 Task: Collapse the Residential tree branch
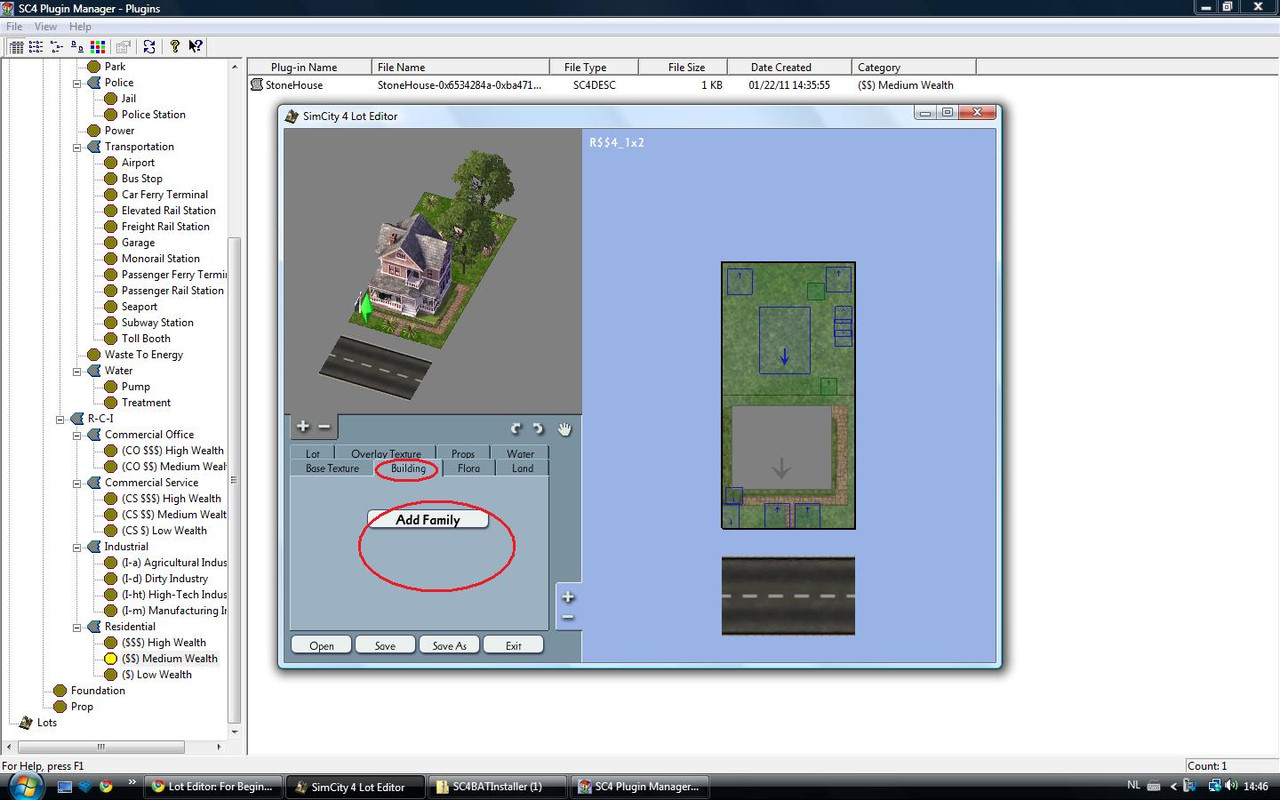[77, 627]
